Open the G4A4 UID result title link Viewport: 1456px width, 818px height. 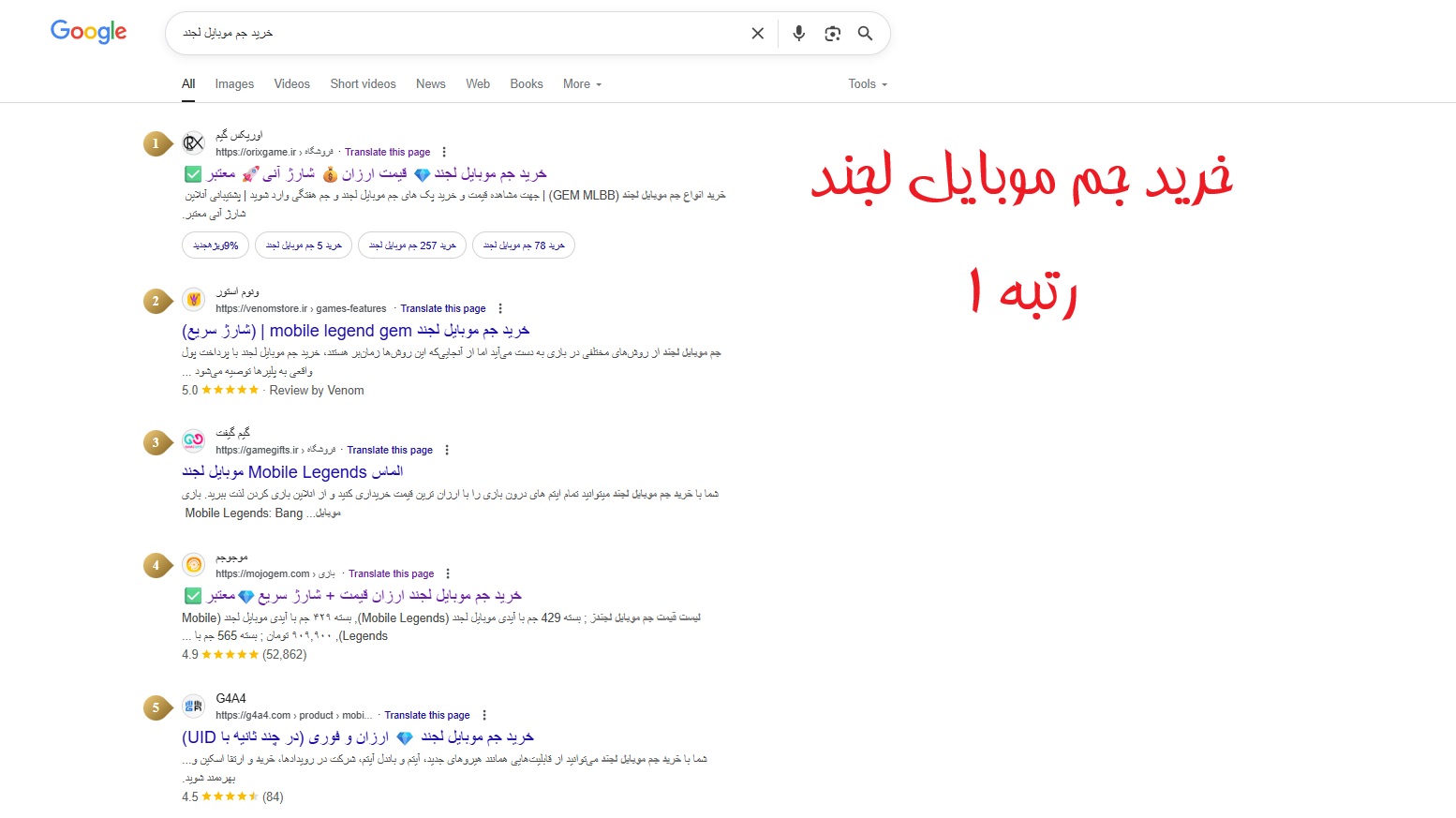coord(358,737)
